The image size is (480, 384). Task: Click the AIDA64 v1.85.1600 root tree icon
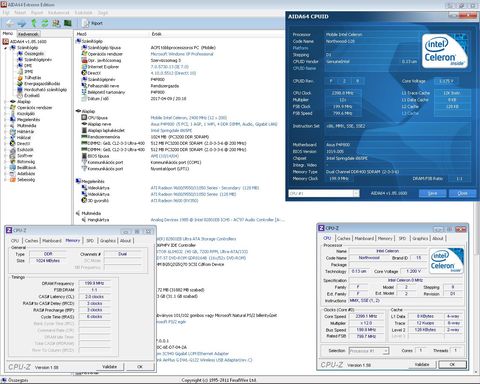5,42
